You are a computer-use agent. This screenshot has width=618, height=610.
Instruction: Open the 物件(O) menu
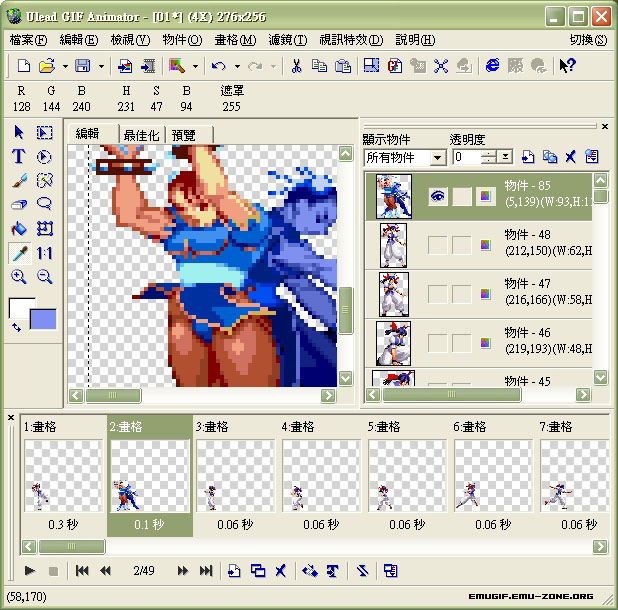click(182, 40)
